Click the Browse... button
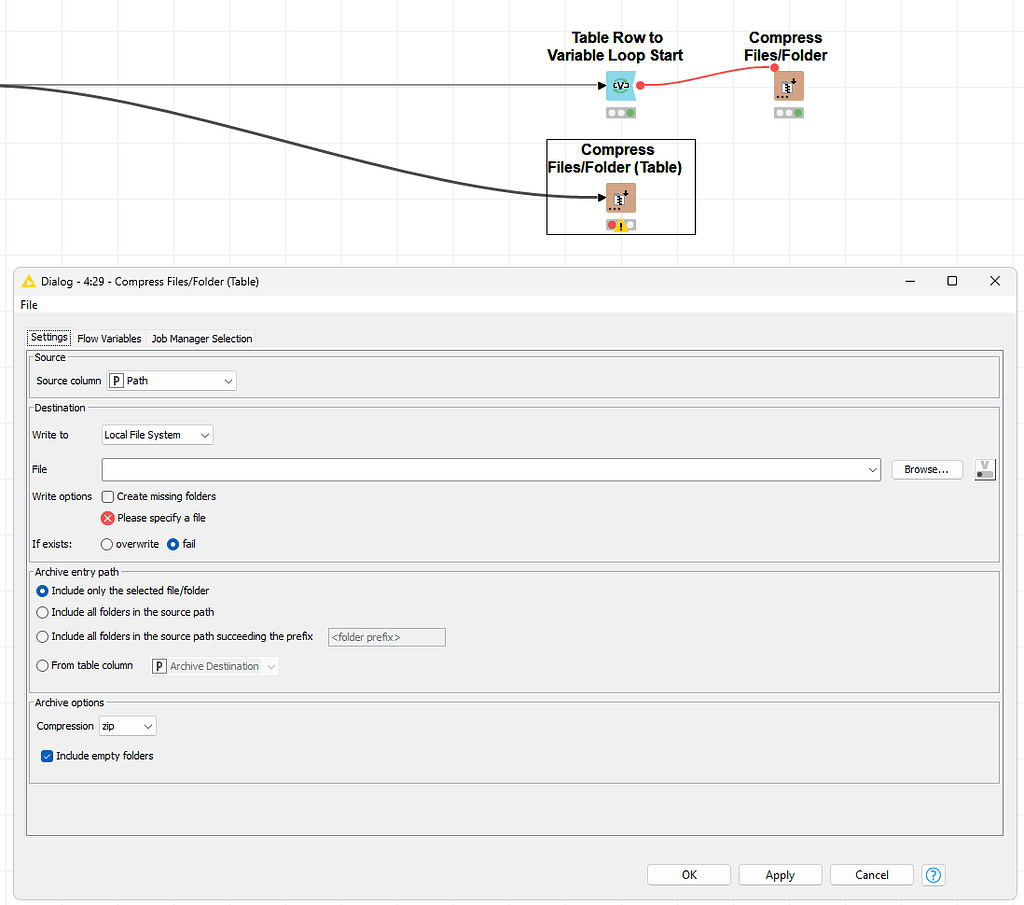Image resolution: width=1024 pixels, height=905 pixels. coord(927,469)
